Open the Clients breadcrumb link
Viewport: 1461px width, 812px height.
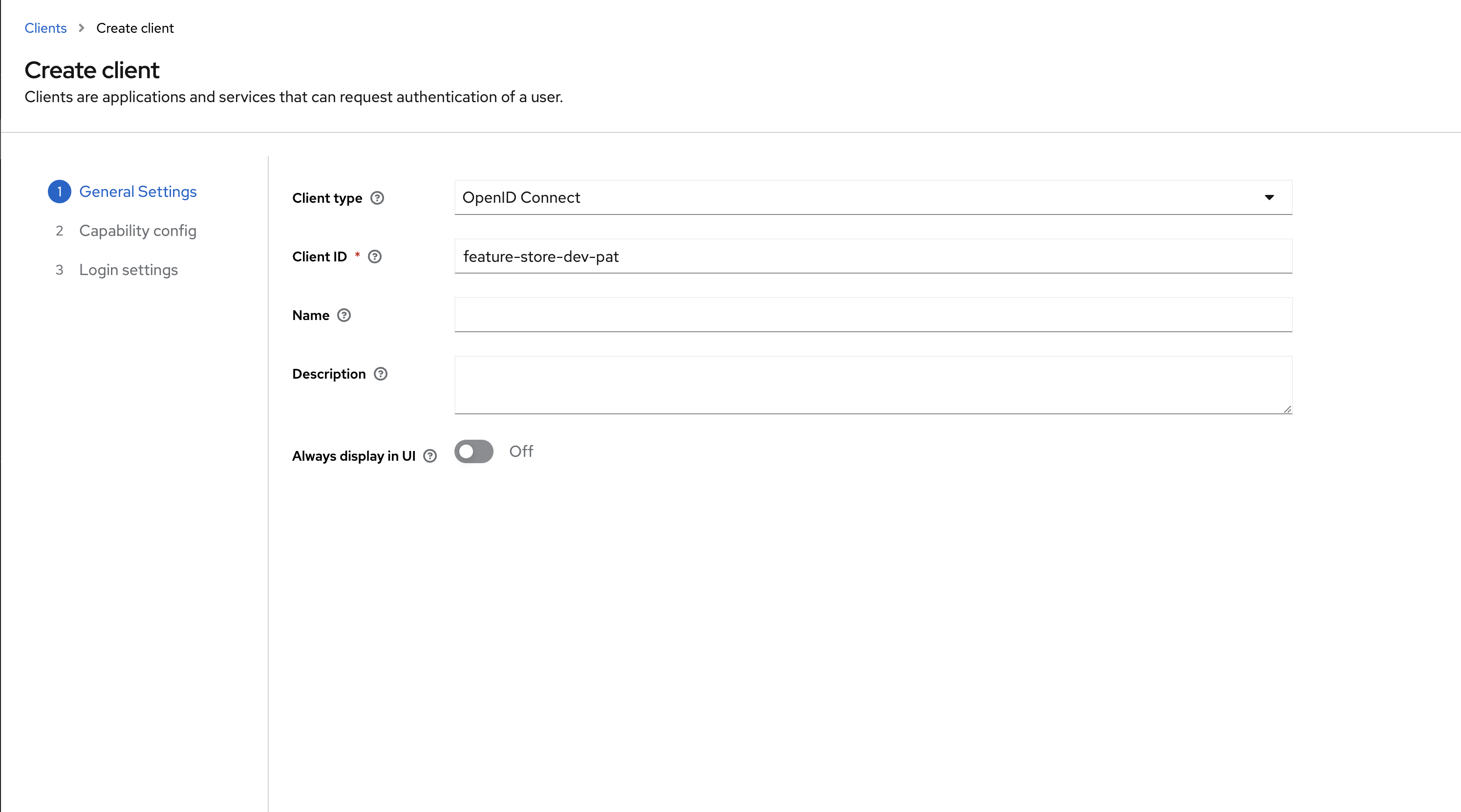coord(45,28)
